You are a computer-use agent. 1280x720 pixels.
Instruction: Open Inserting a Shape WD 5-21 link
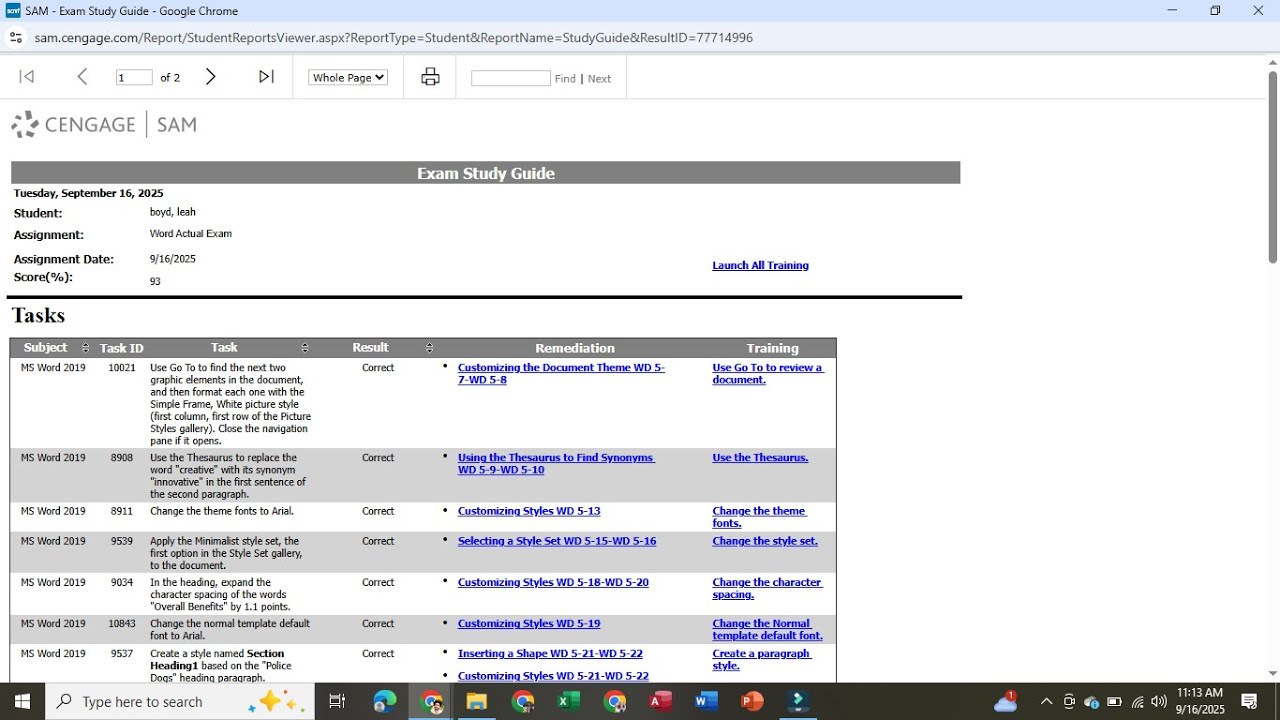(x=550, y=653)
